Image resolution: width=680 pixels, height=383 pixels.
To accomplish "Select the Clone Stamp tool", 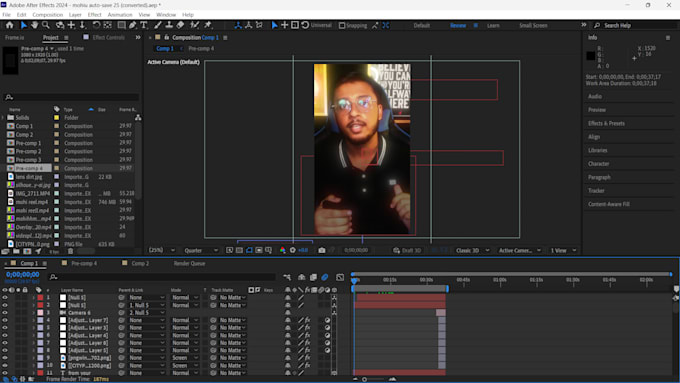I will [169, 26].
